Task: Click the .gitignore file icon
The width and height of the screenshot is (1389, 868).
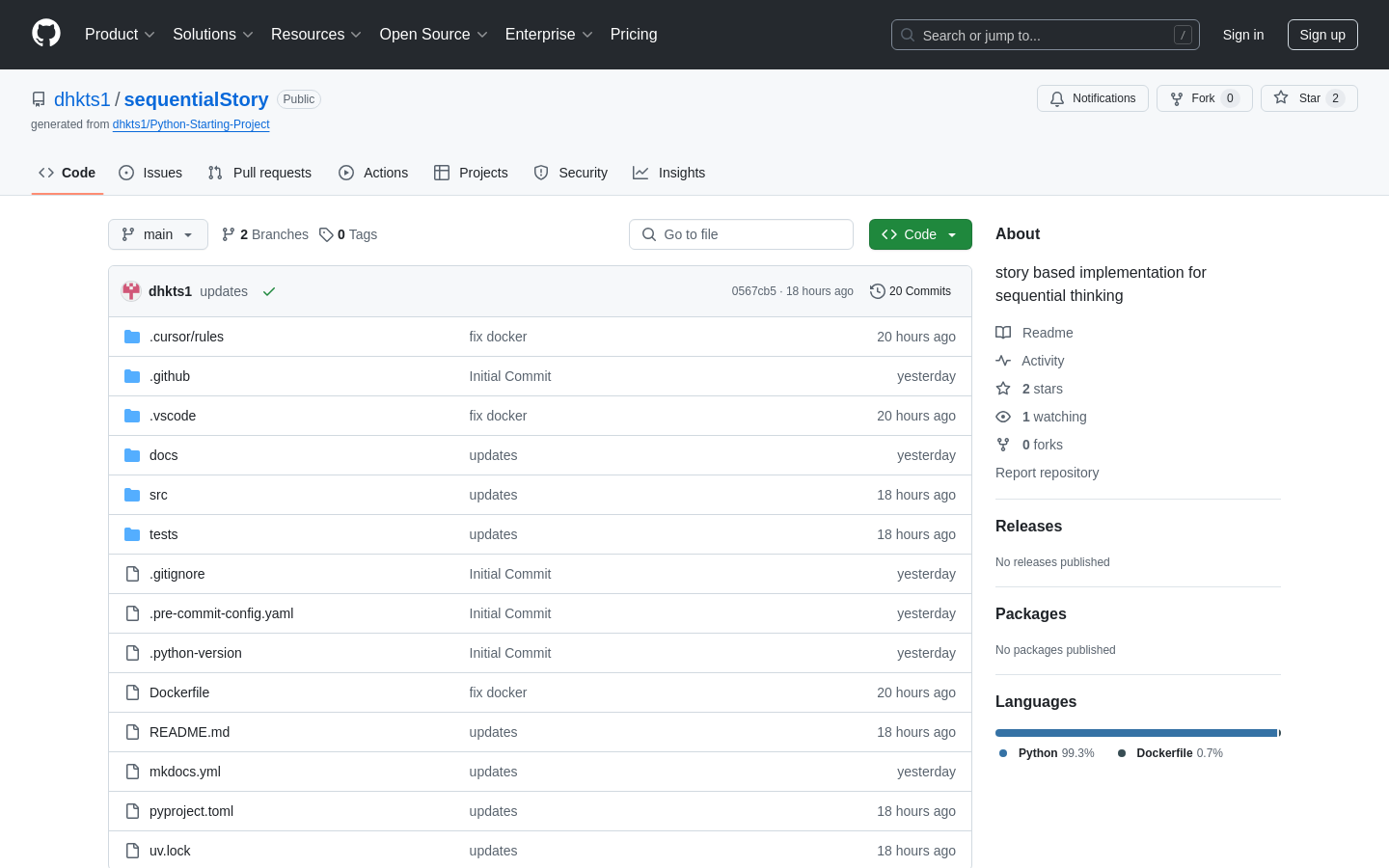Action: pos(132,574)
